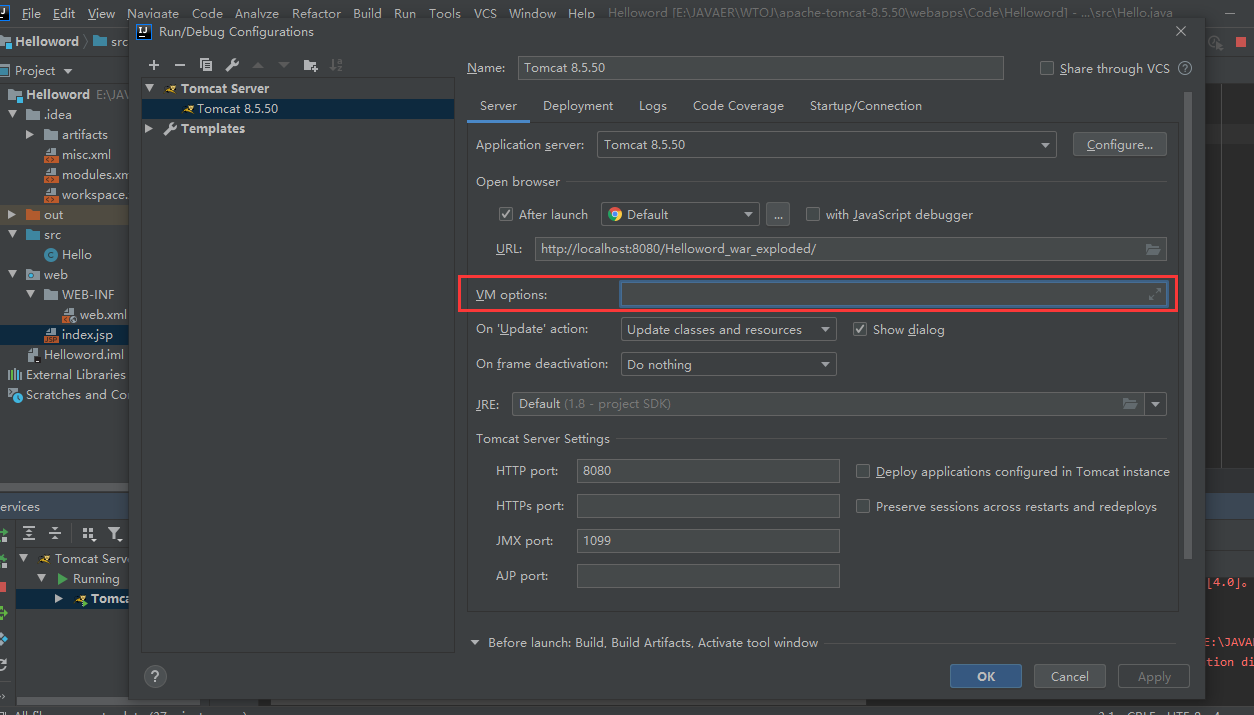Browse for JRE with the folder icon
This screenshot has height=715, width=1254.
pyautogui.click(x=1130, y=404)
